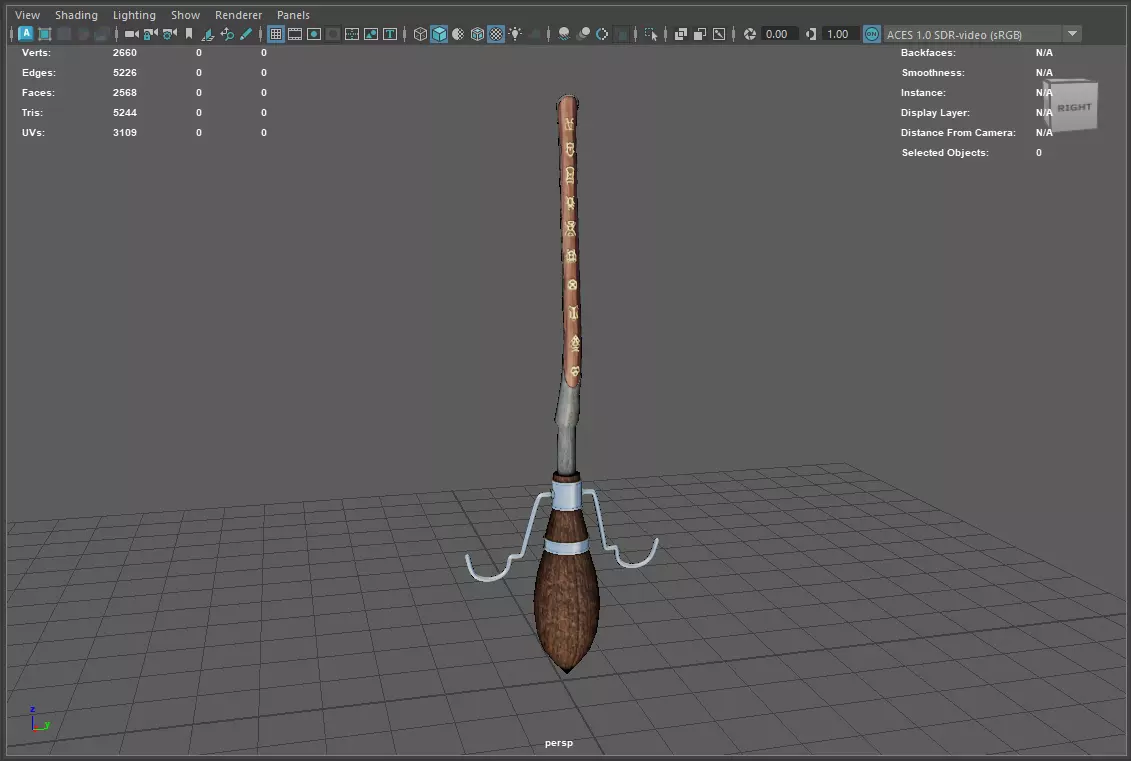Toggle the View Transform ON button
Image resolution: width=1131 pixels, height=761 pixels.
872,34
